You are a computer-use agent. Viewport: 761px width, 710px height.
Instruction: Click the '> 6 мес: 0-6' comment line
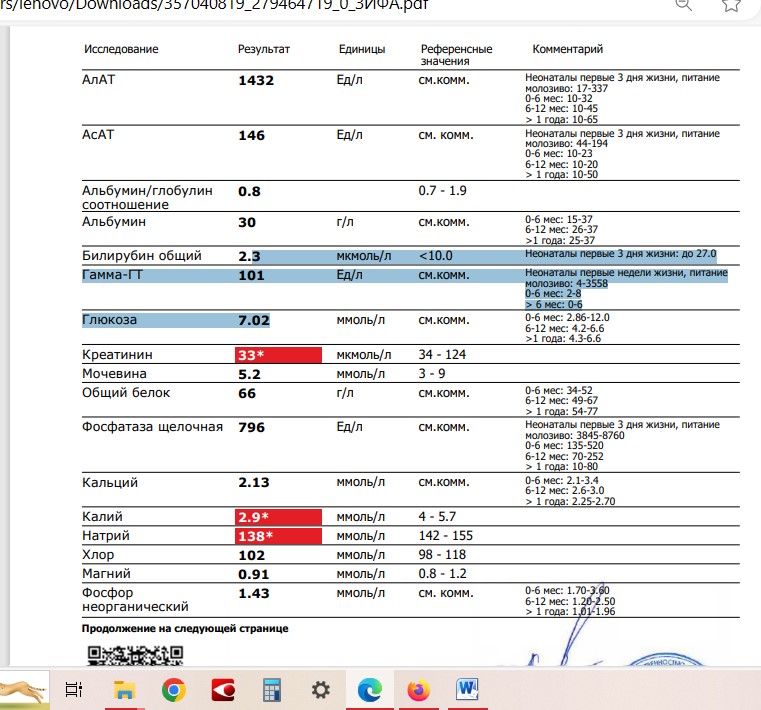(553, 305)
